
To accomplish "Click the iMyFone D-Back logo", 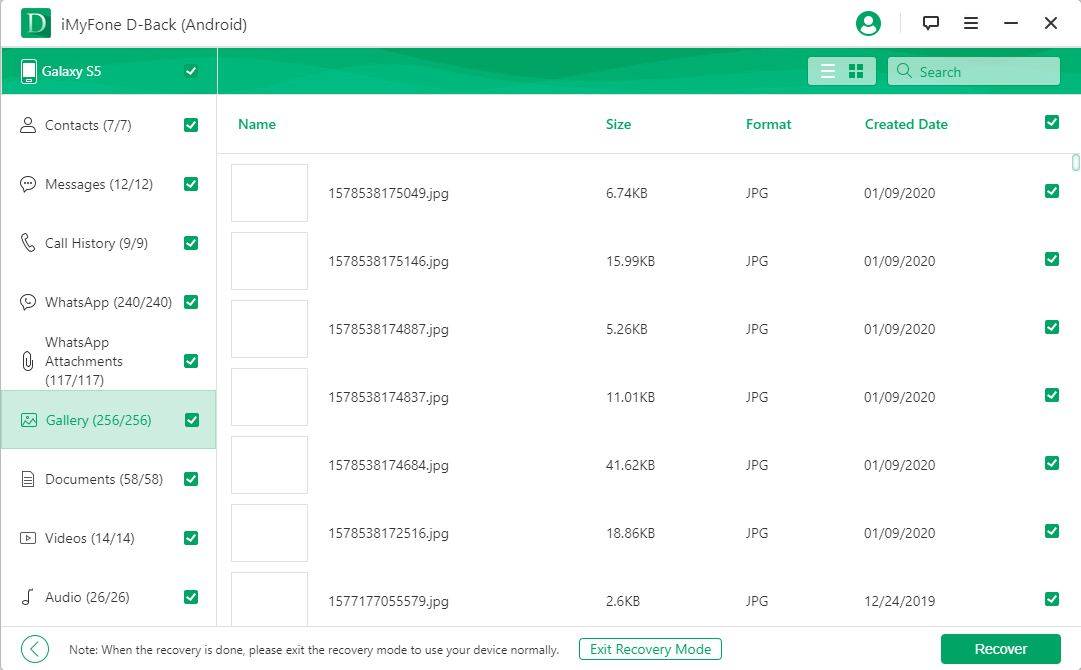I will pos(35,23).
